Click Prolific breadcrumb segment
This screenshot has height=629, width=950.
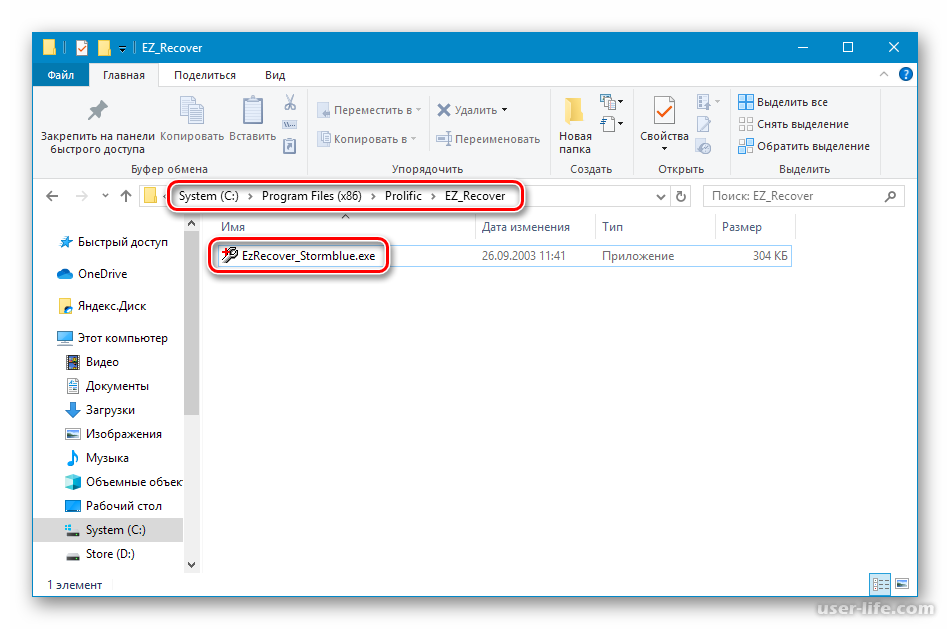[x=403, y=196]
